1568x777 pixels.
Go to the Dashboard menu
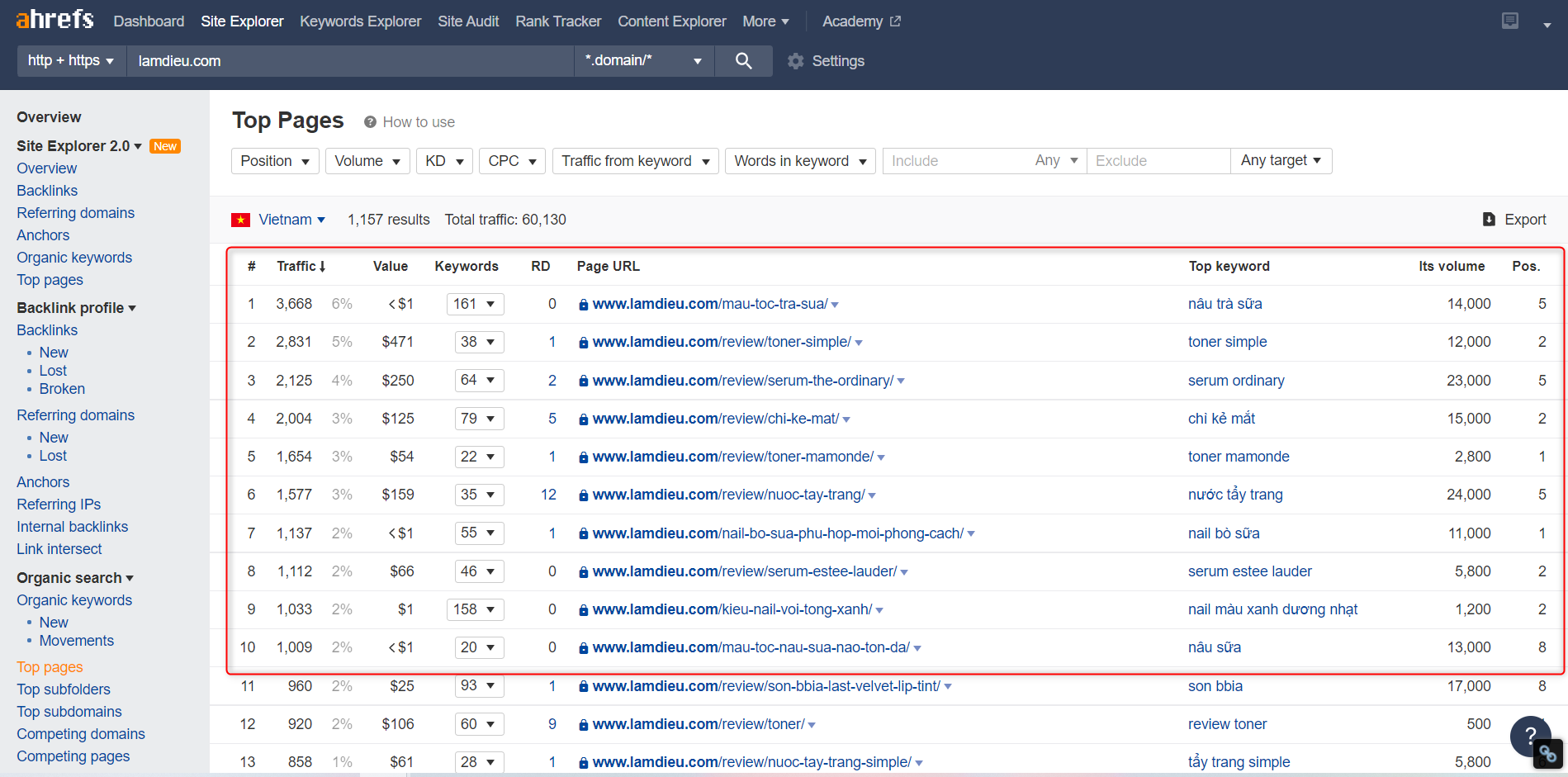tap(149, 21)
